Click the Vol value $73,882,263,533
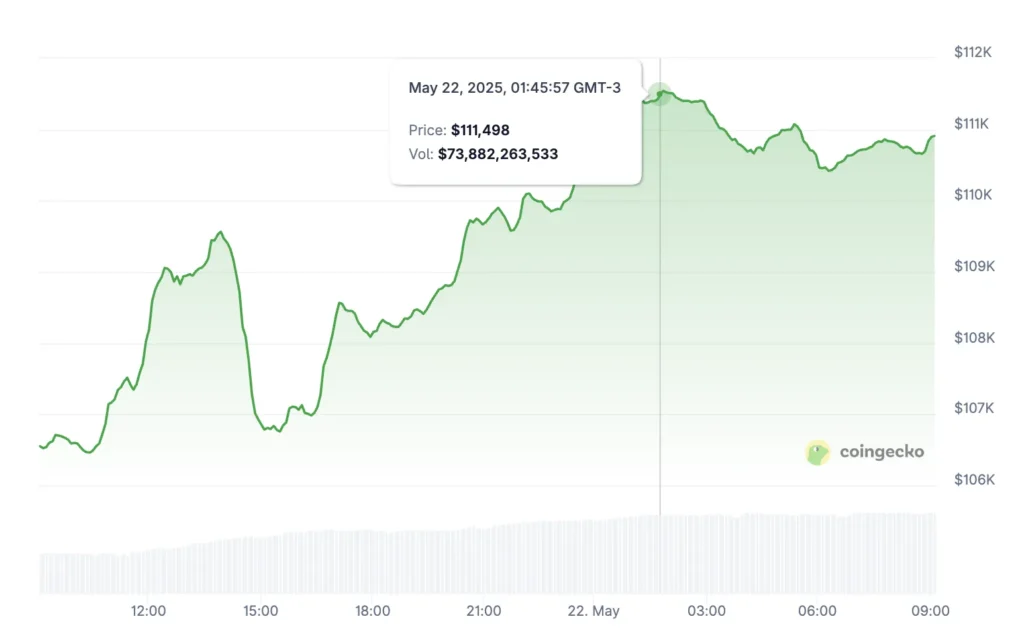The height and width of the screenshot is (639, 1024). coord(498,154)
